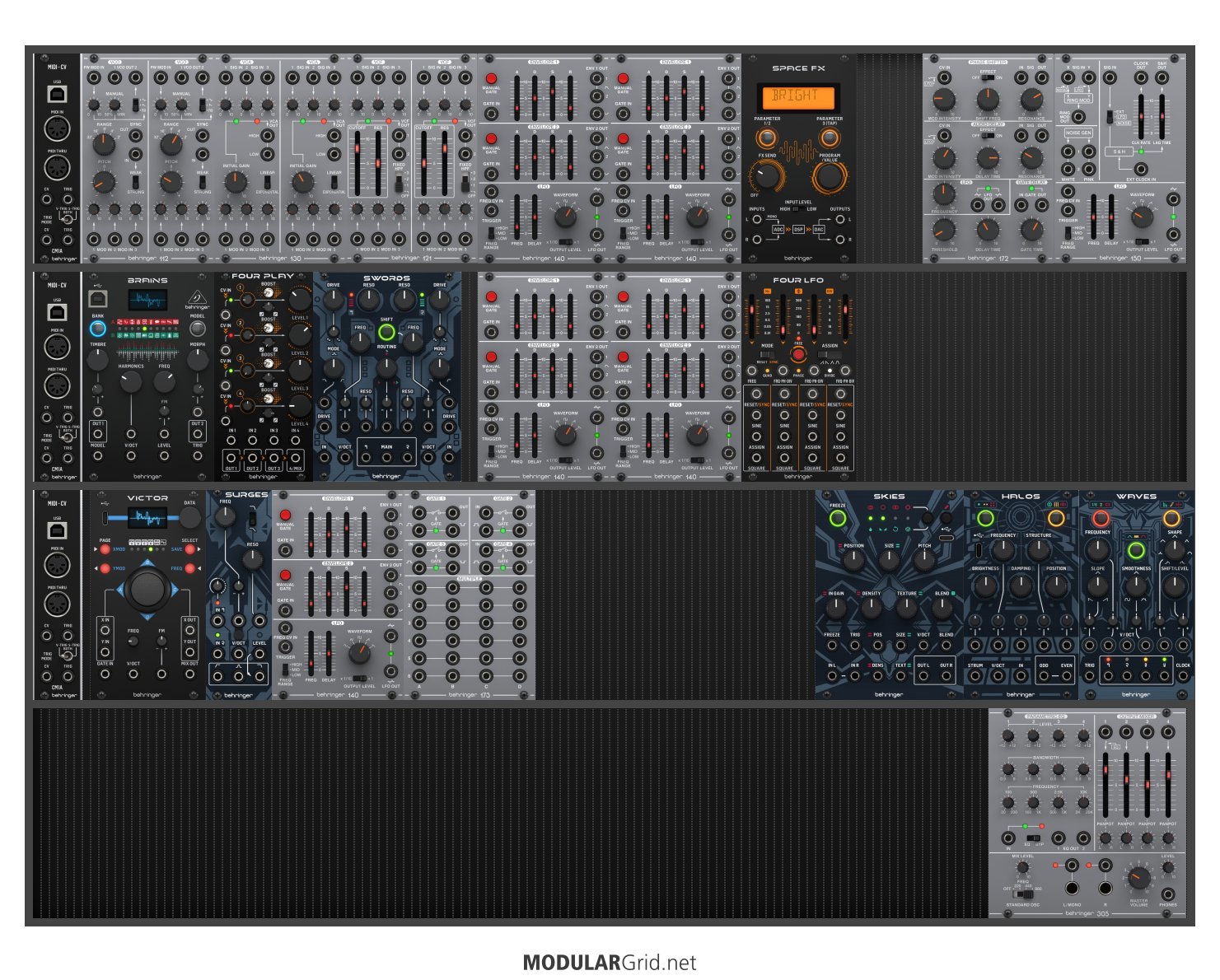Open the MODULARGrid.net link
The width and height of the screenshot is (1220, 980).
point(610,963)
